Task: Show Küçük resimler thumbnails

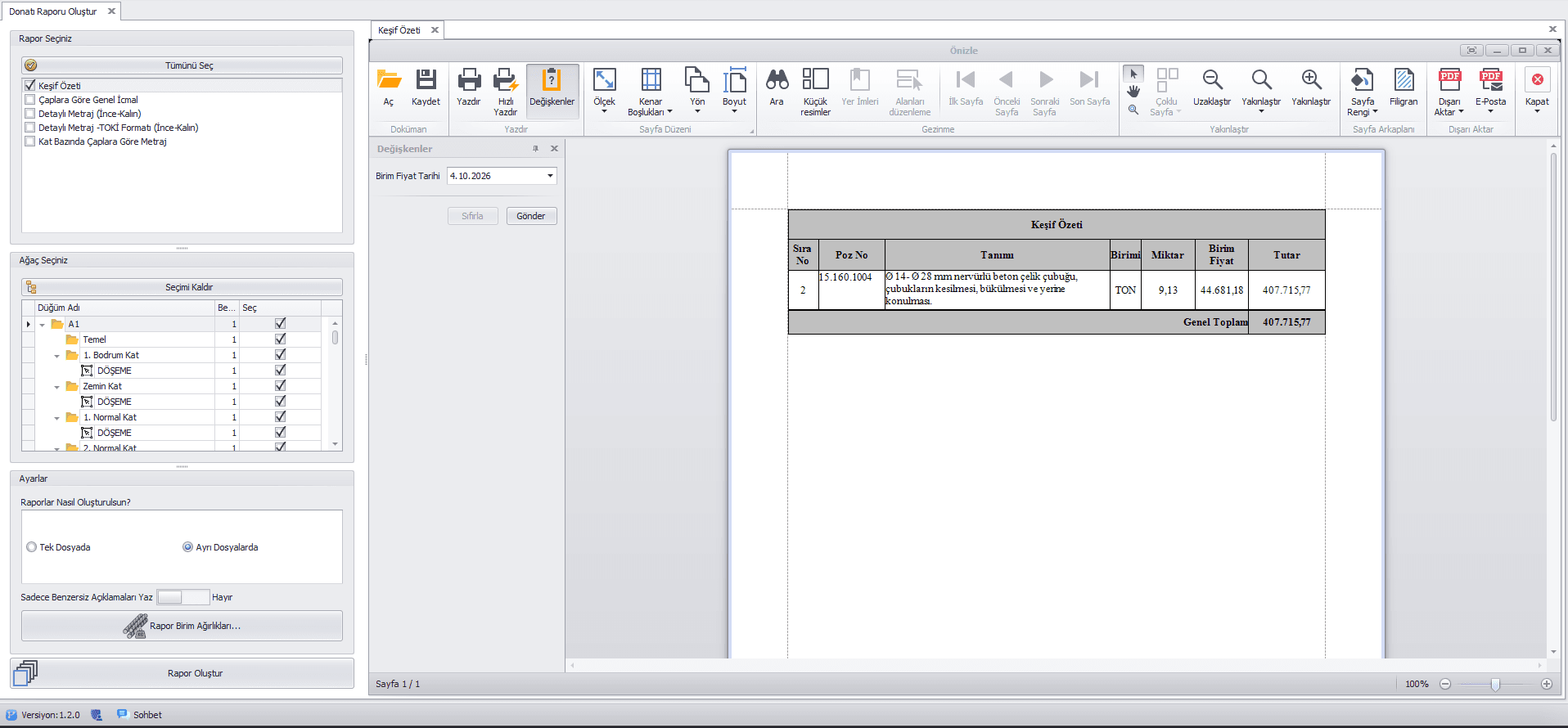Action: (816, 92)
